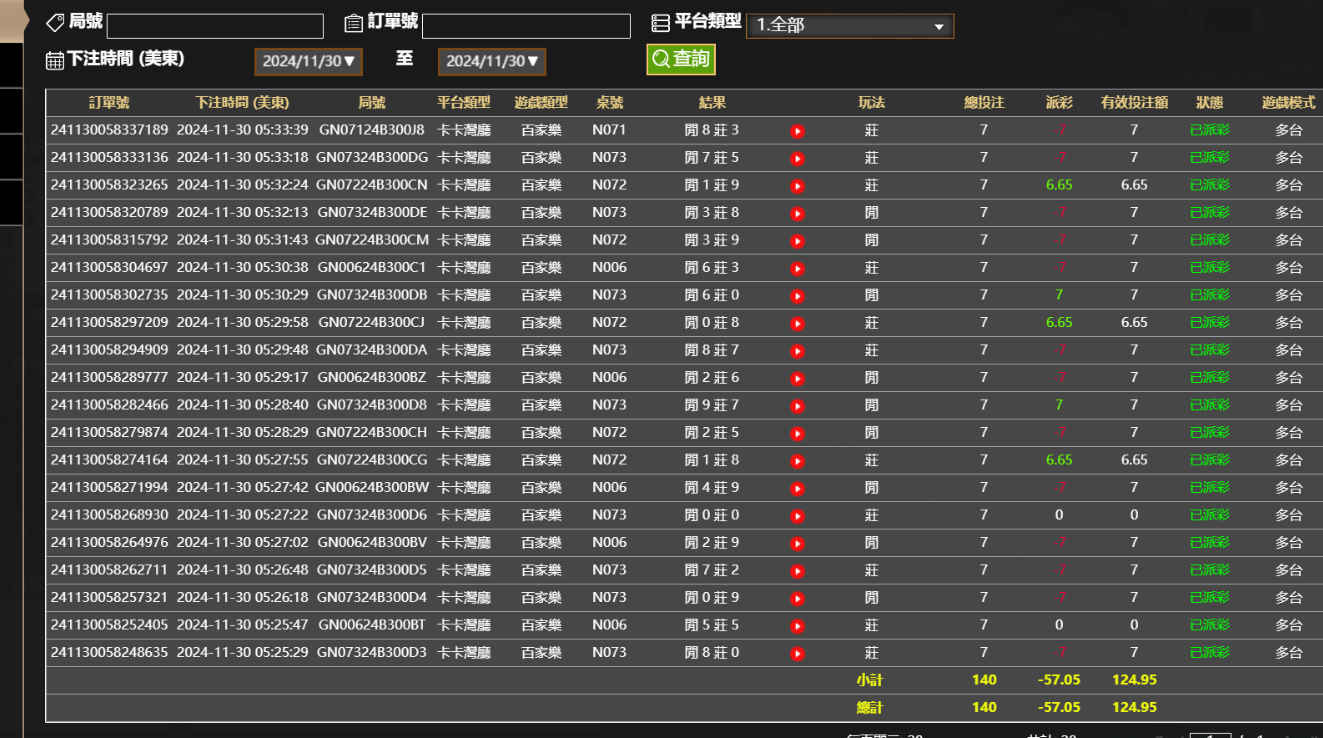
Task: Play replay for order 241130058274164
Action: click(797, 460)
